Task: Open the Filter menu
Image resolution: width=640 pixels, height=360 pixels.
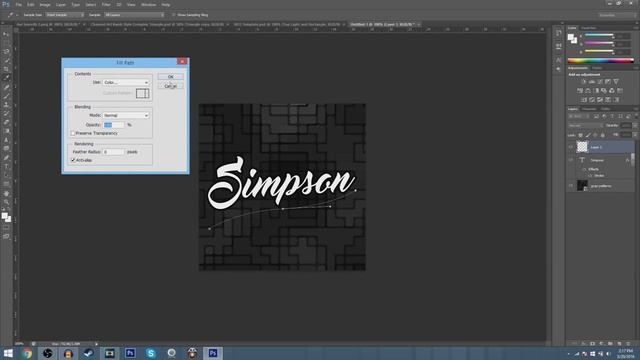Action: pos(106,5)
